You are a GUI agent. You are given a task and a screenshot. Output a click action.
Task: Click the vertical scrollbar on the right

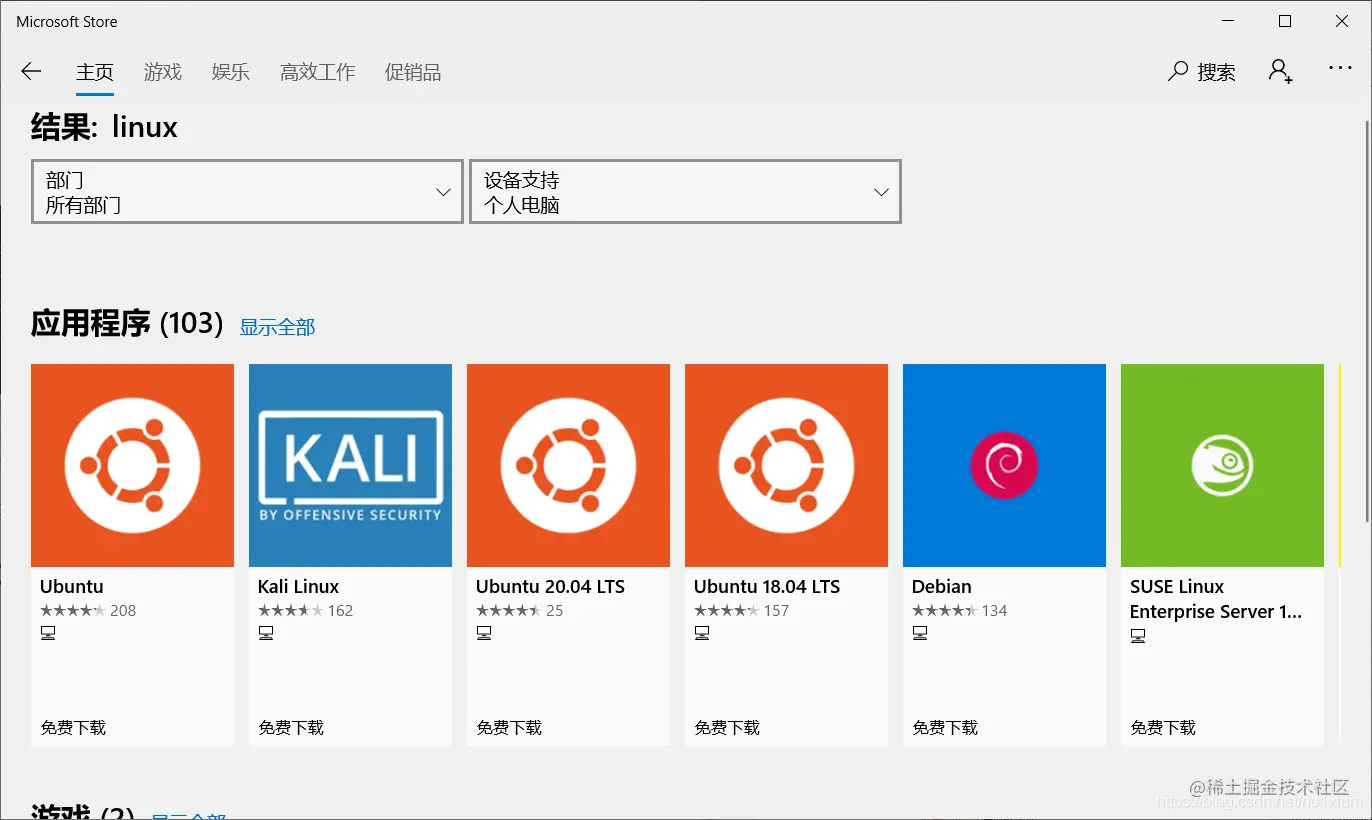click(x=1365, y=320)
